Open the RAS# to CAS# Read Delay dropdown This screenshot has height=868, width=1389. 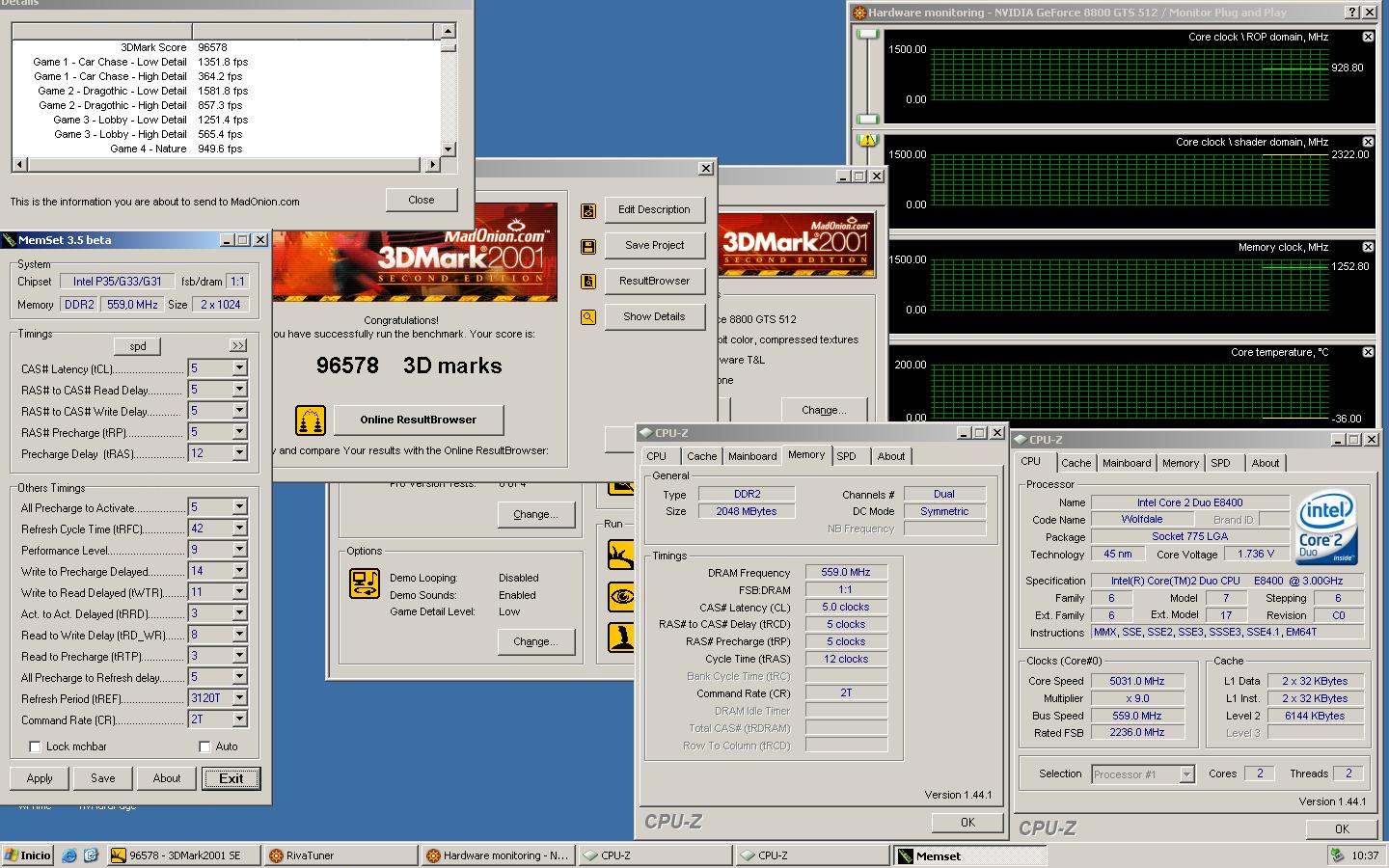pyautogui.click(x=239, y=389)
